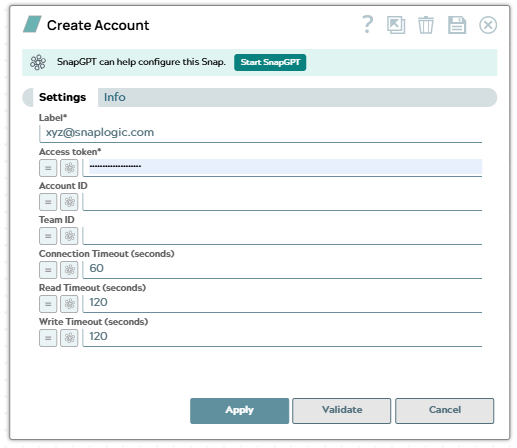The image size is (517, 448).
Task: Click the 'Access token*' field label
Action: 70,152
